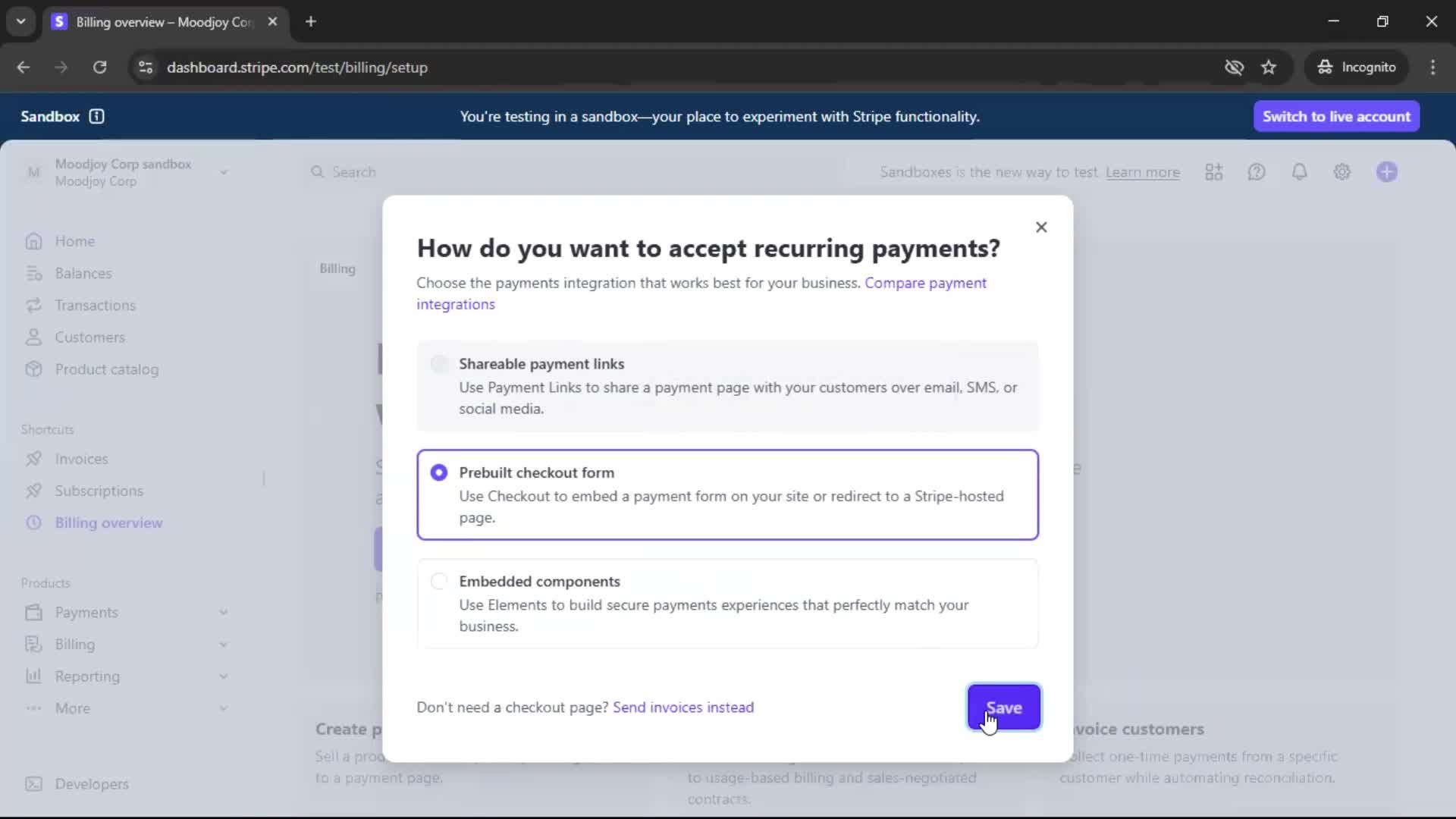Viewport: 1456px width, 819px height.
Task: Bookmark page with star icon
Action: 1269,67
